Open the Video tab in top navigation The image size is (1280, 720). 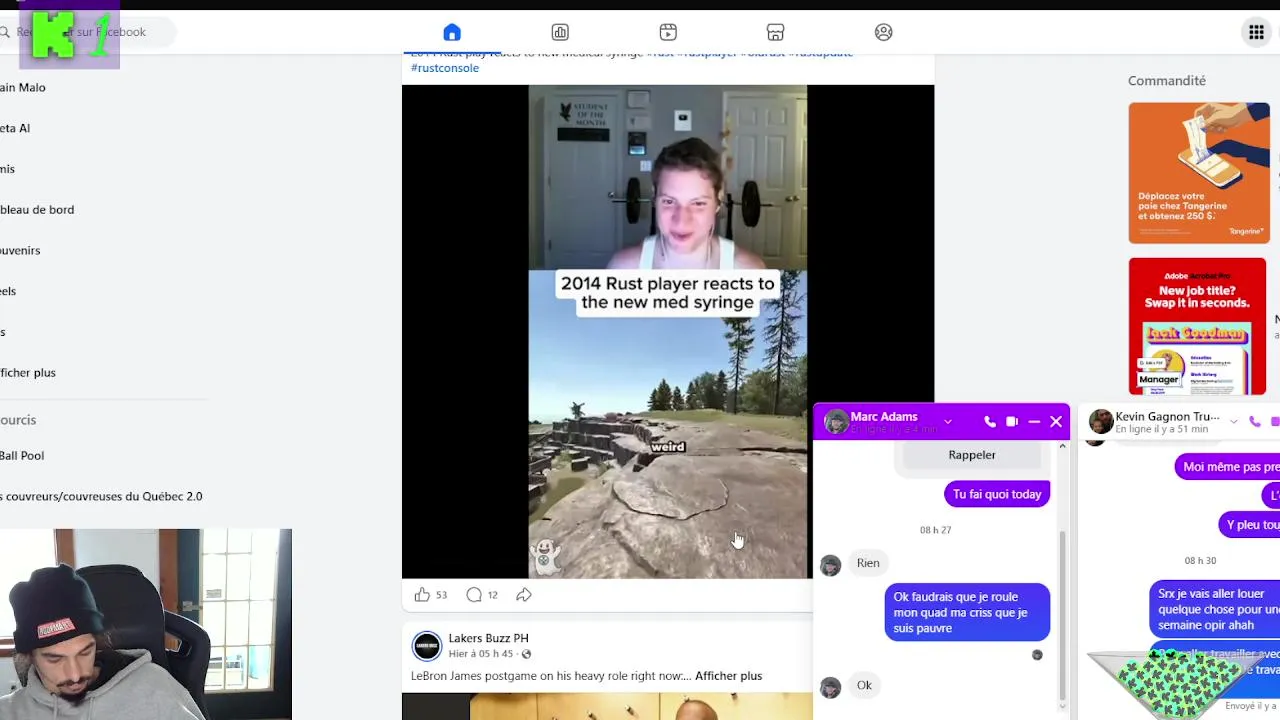point(668,32)
